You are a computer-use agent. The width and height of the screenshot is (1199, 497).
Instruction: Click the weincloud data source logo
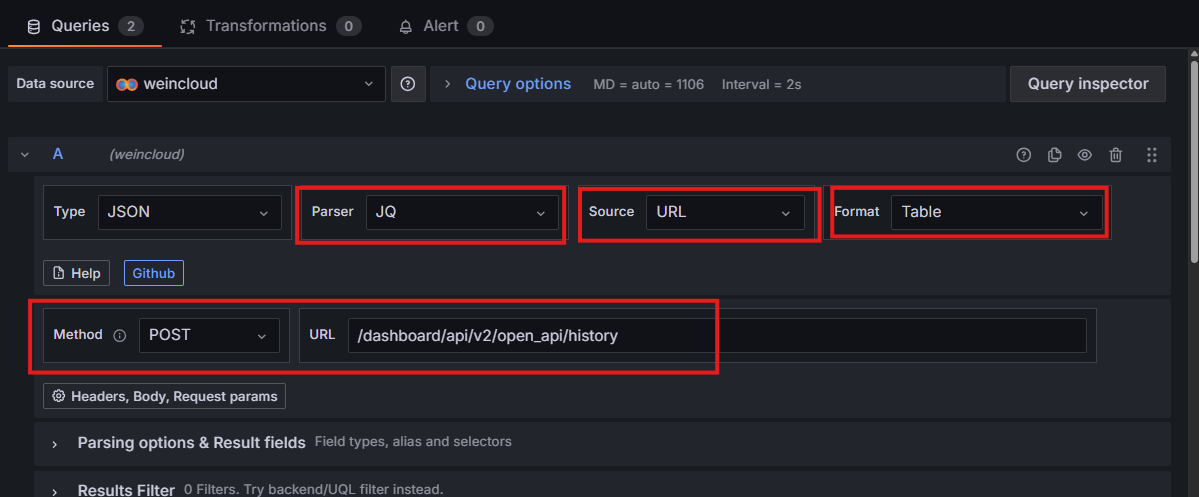(x=127, y=85)
